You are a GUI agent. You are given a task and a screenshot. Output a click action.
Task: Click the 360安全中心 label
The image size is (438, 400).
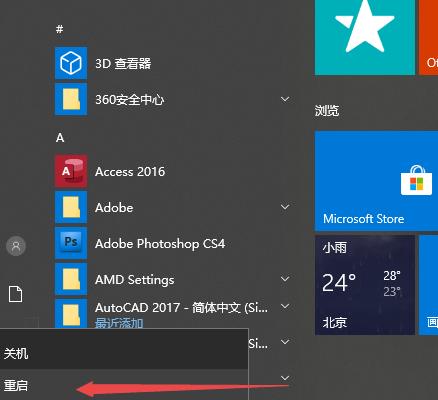coord(130,99)
